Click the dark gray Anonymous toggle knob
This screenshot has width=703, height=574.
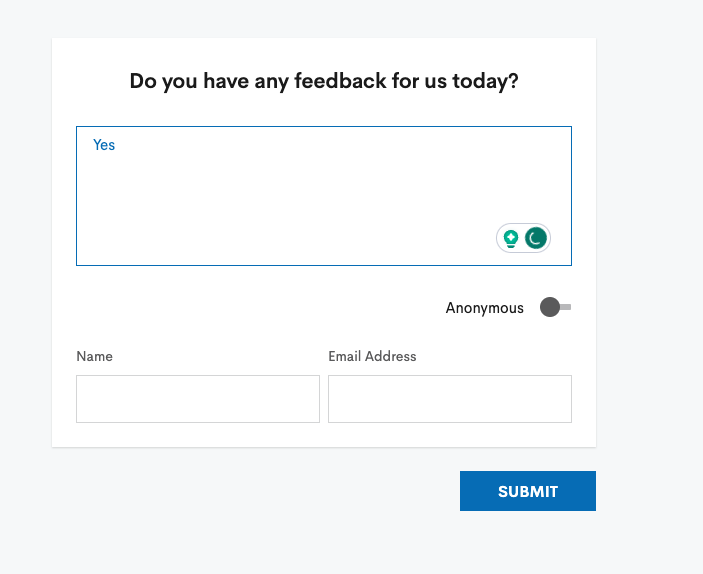(x=550, y=307)
